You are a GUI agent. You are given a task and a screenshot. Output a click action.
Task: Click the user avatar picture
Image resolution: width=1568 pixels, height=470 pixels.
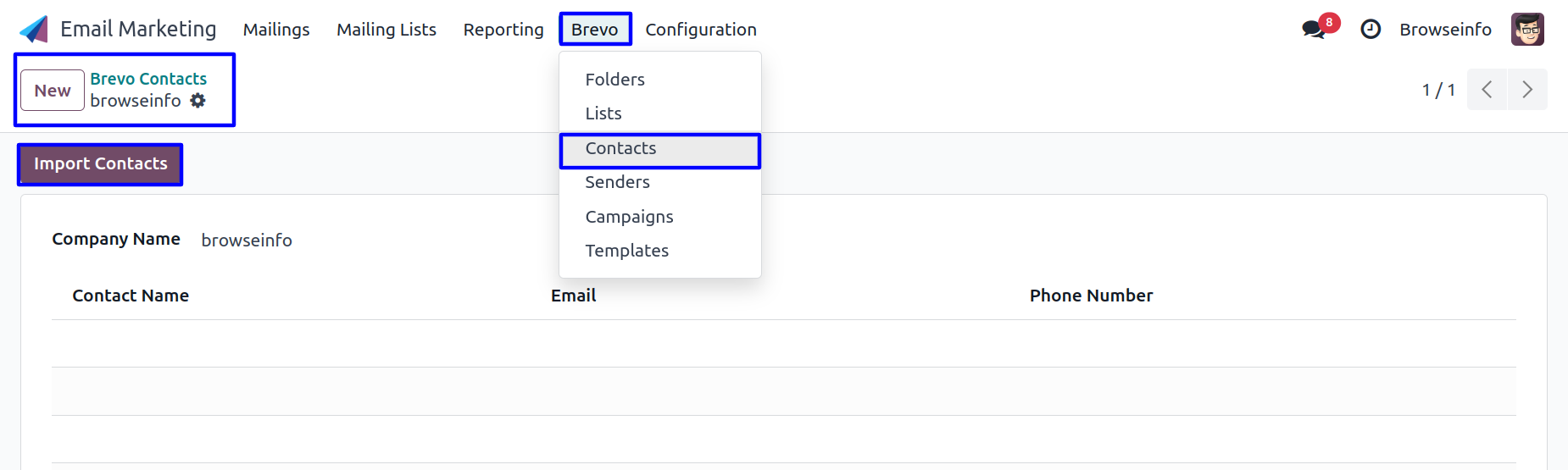tap(1527, 29)
